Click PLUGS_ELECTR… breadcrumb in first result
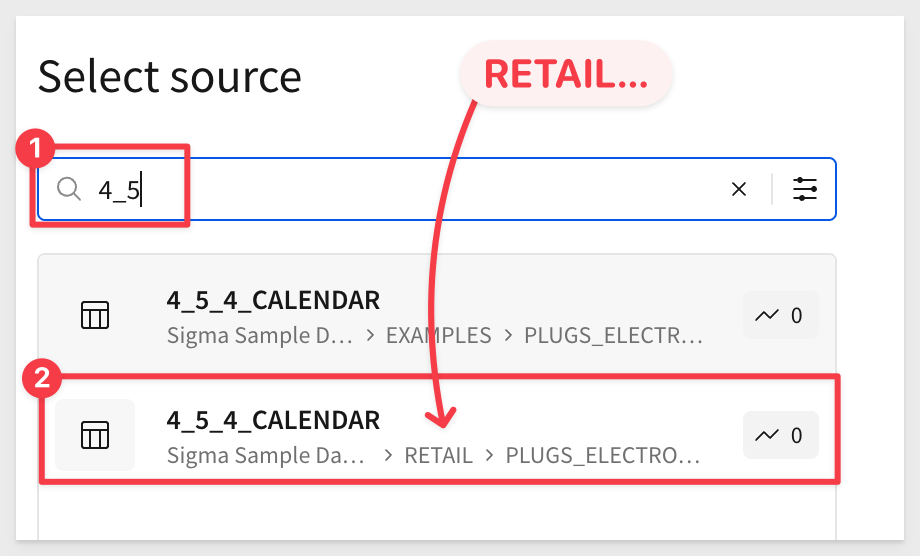This screenshot has width=920, height=556. pyautogui.click(x=613, y=335)
